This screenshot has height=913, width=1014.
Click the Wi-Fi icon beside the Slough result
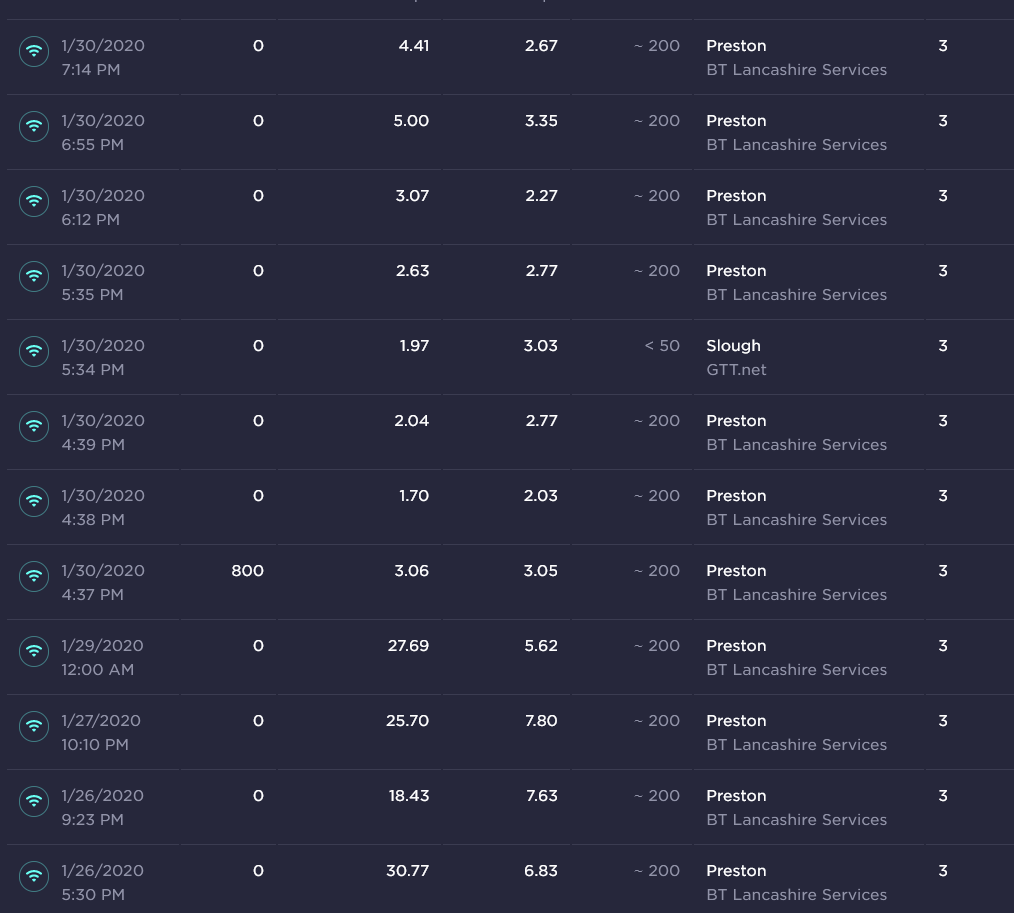[34, 351]
